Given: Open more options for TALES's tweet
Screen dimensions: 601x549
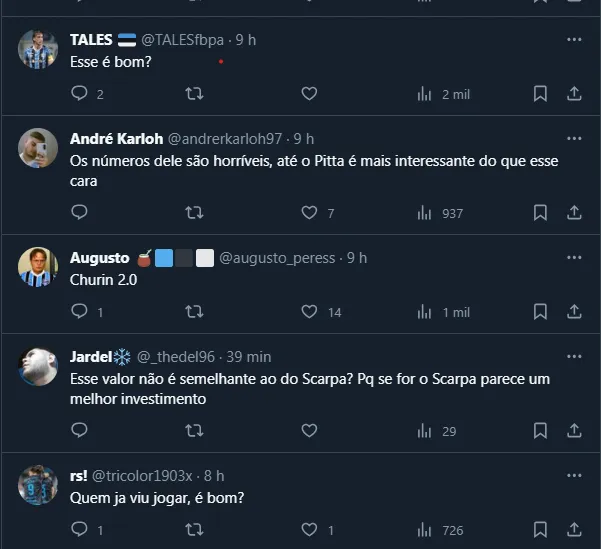Looking at the screenshot, I should click(x=574, y=40).
